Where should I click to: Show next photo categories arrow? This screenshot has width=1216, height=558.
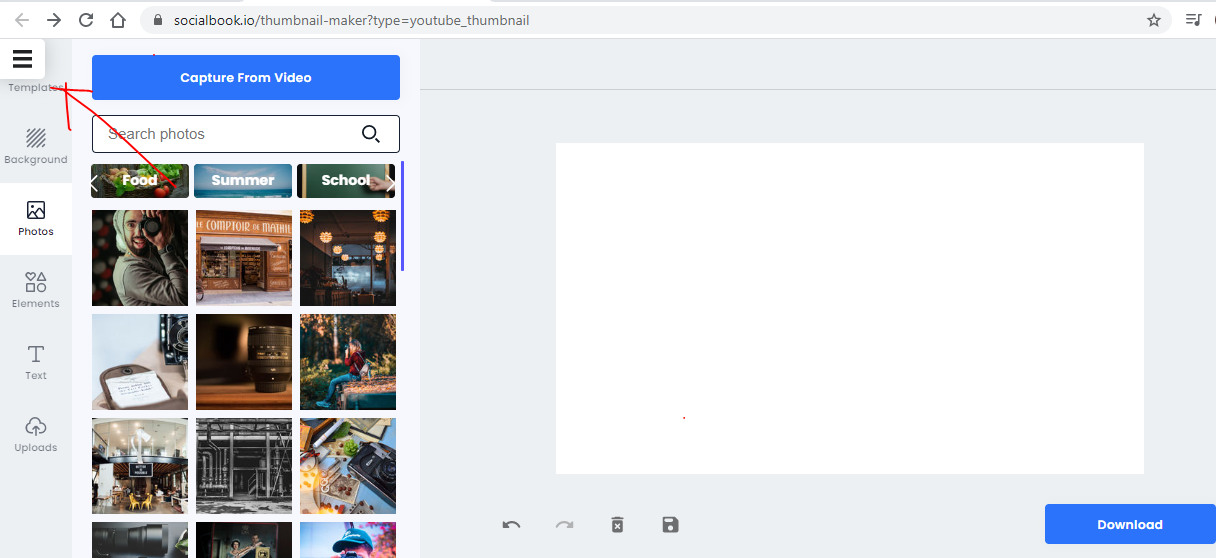point(390,183)
